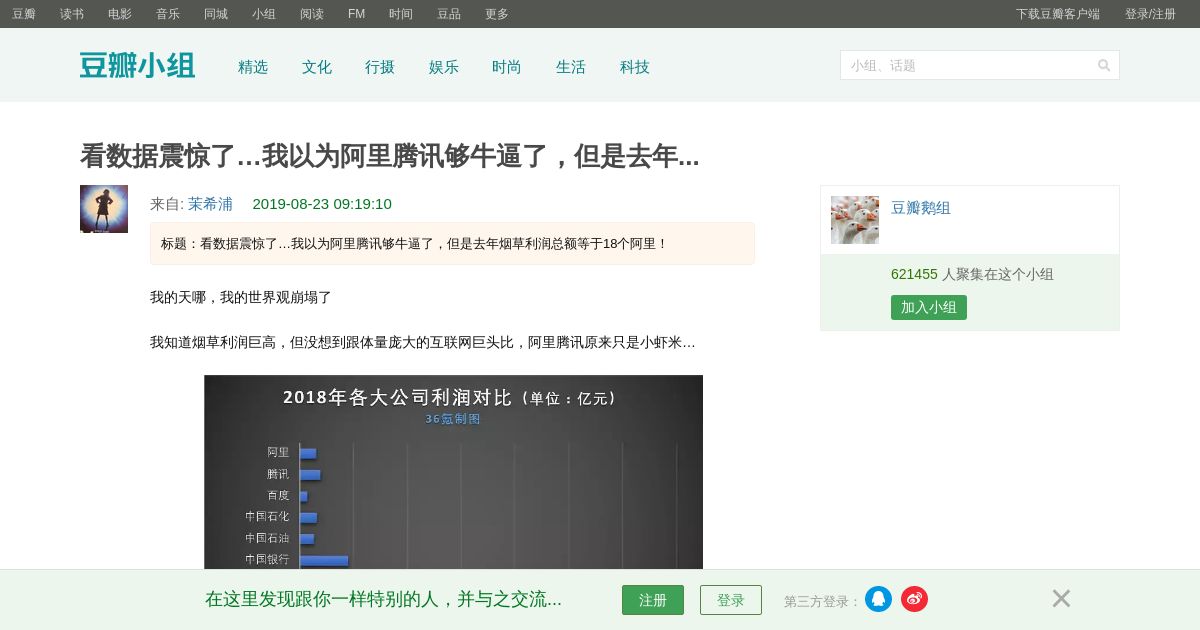Expand the 更多 menu in top bar
Image resolution: width=1200 pixels, height=630 pixels.
pos(497,14)
